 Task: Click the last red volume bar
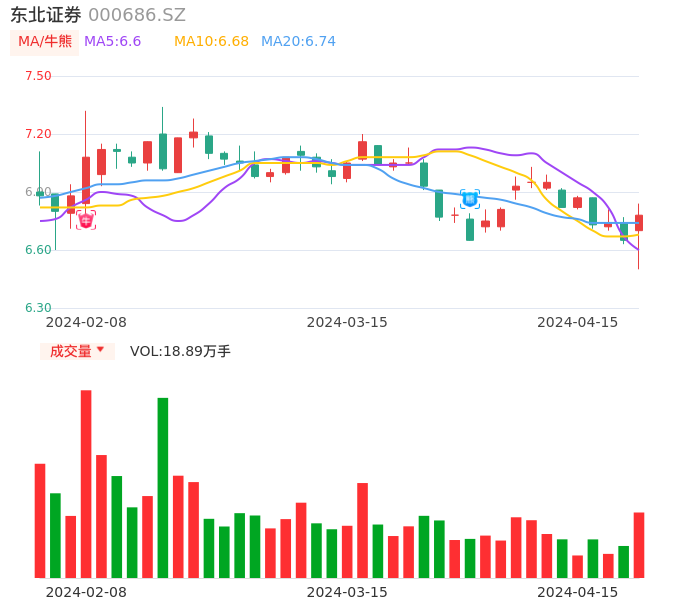638,544
